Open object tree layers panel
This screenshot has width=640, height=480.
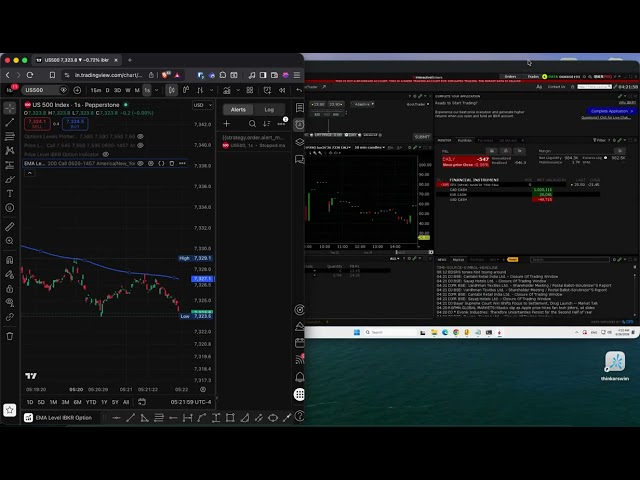pos(300,142)
